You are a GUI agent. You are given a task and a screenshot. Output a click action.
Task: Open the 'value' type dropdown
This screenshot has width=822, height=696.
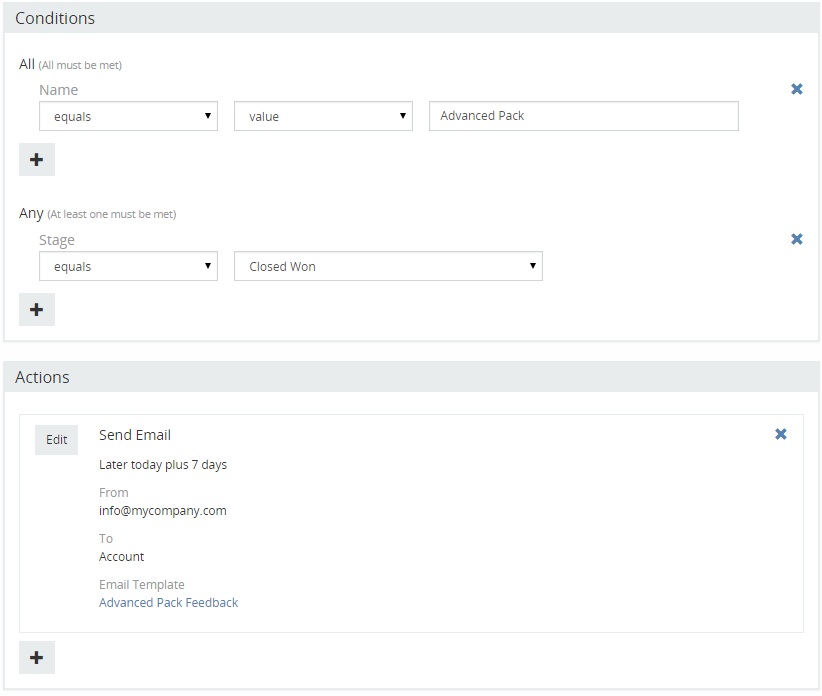pos(323,116)
